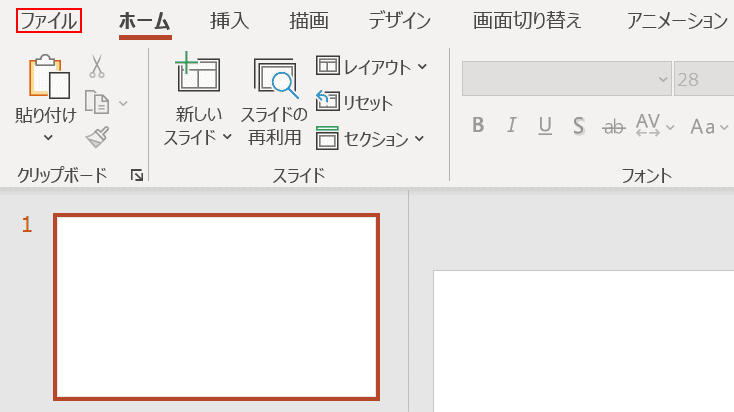Open the ファイル tab
The width and height of the screenshot is (734, 412).
coord(49,21)
